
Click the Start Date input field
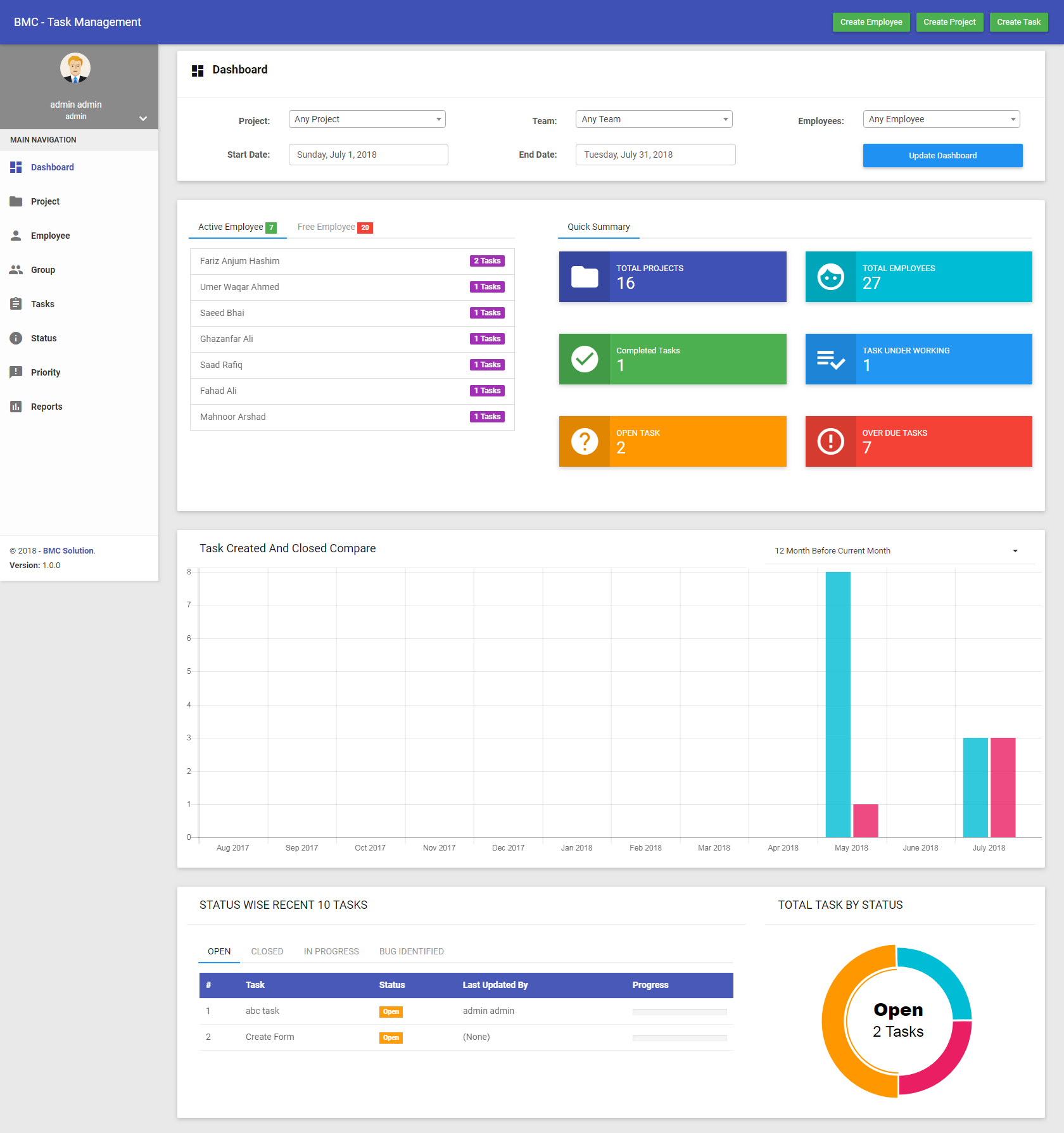tap(368, 155)
